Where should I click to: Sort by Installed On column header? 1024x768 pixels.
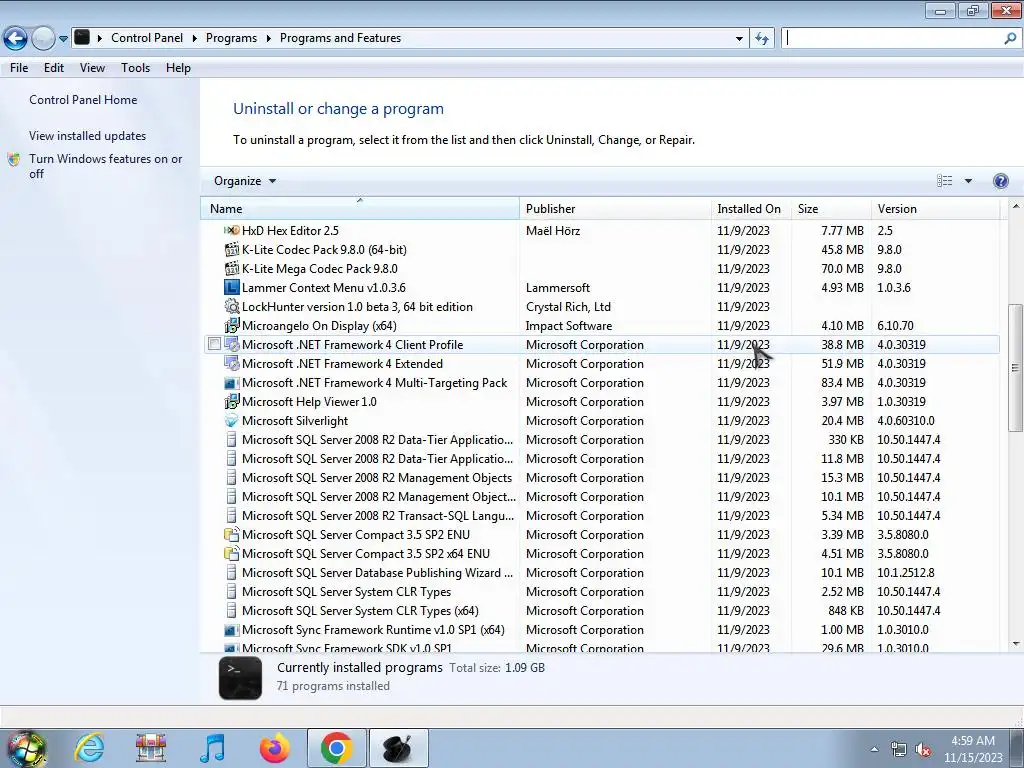750,208
